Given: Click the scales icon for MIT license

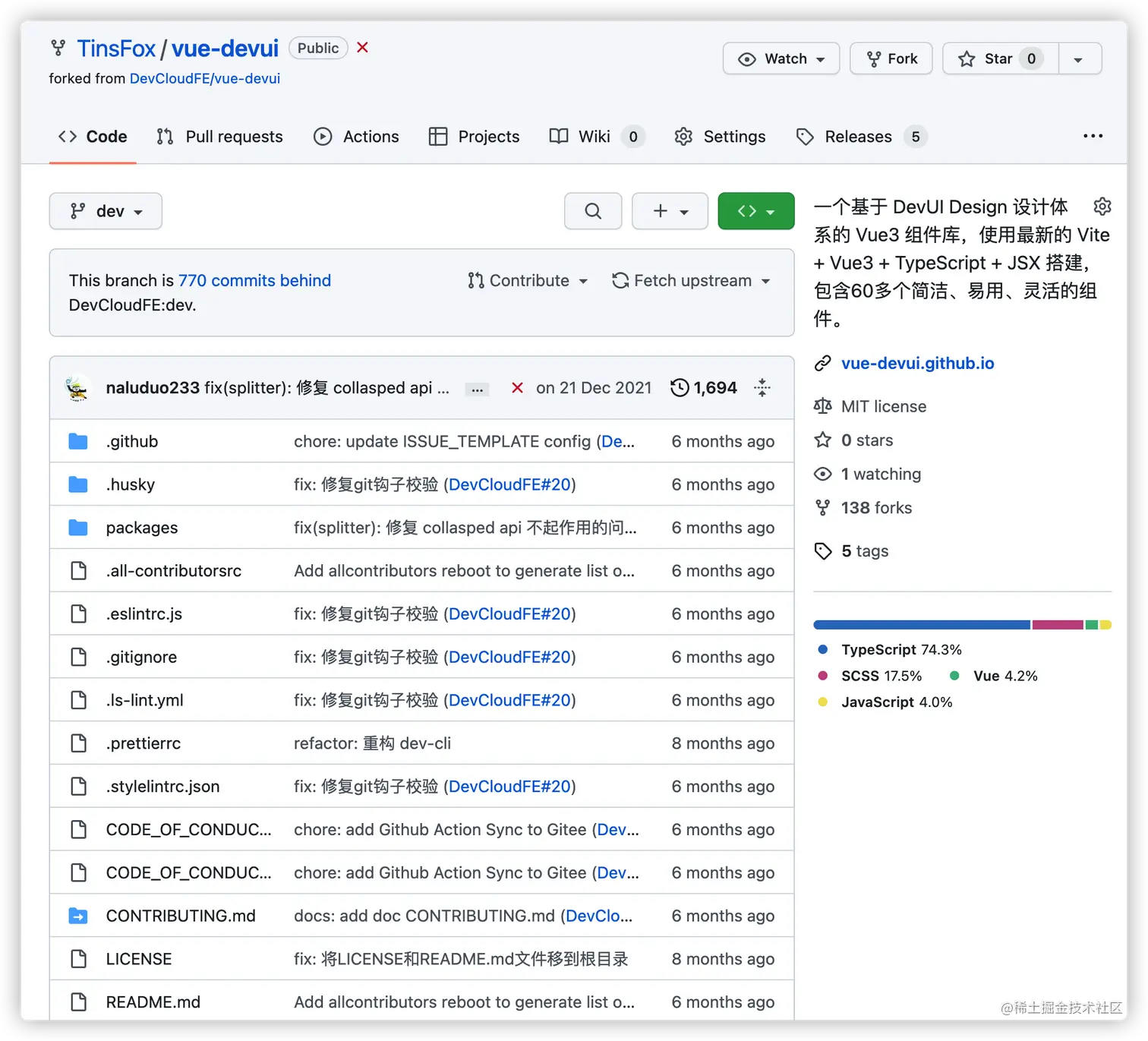Looking at the screenshot, I should pyautogui.click(x=822, y=406).
